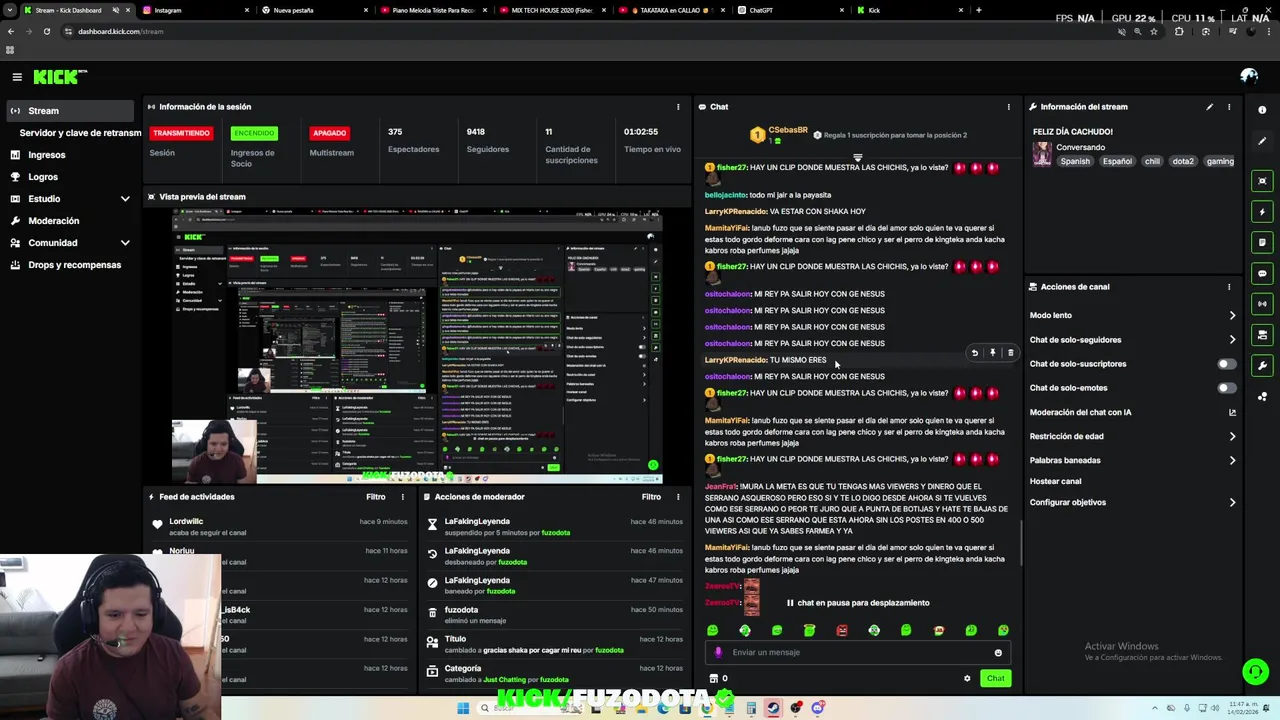Open chat settings gear icon
The width and height of the screenshot is (1280, 720).
[x=967, y=678]
